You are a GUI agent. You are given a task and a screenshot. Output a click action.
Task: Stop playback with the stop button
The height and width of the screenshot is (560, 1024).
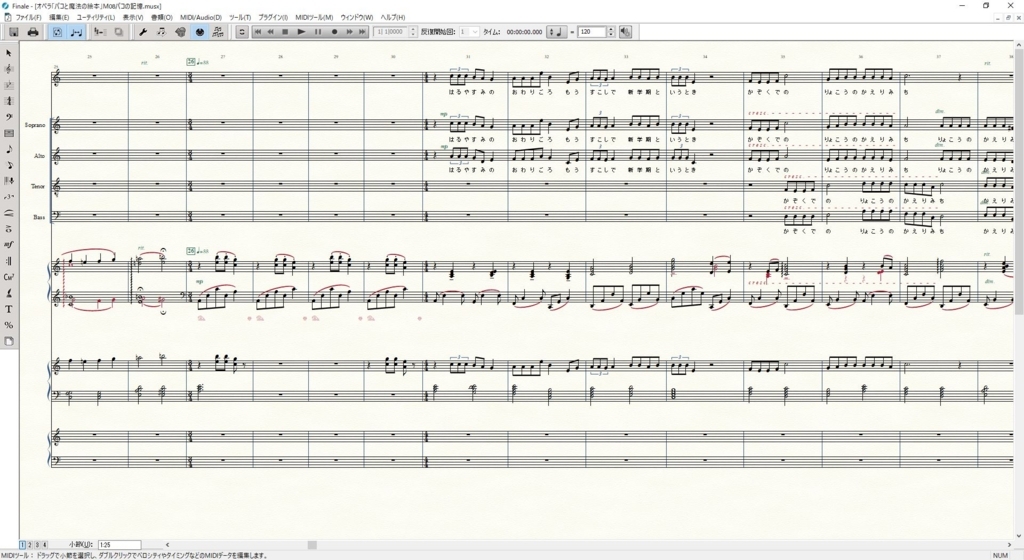click(285, 32)
